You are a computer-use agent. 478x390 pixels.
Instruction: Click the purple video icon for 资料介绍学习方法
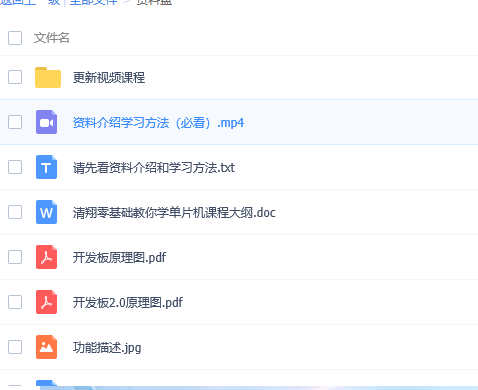[x=46, y=122]
